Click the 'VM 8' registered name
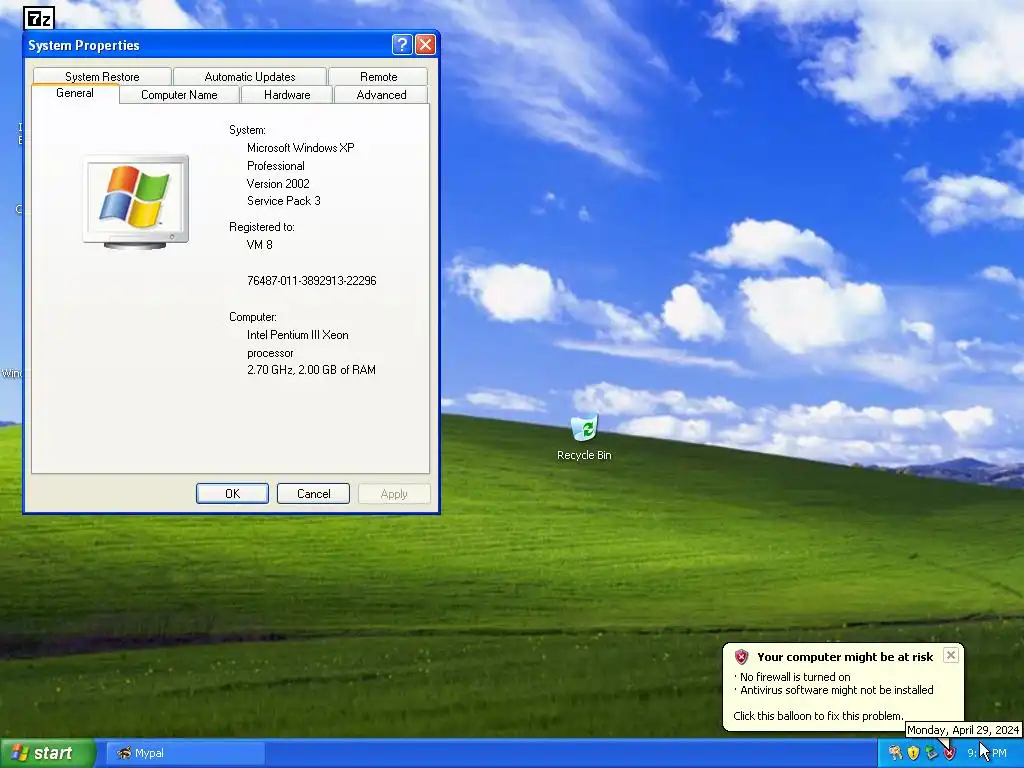This screenshot has height=768, width=1024. [x=259, y=245]
